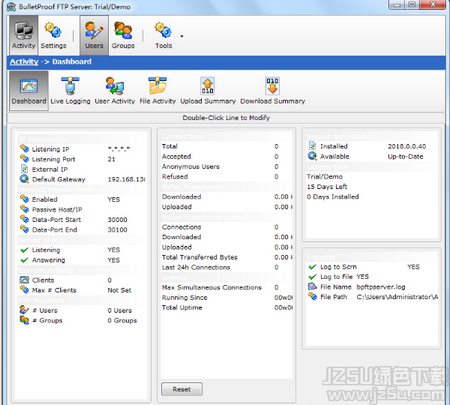Select the 'Running Since' row

(x=227, y=297)
